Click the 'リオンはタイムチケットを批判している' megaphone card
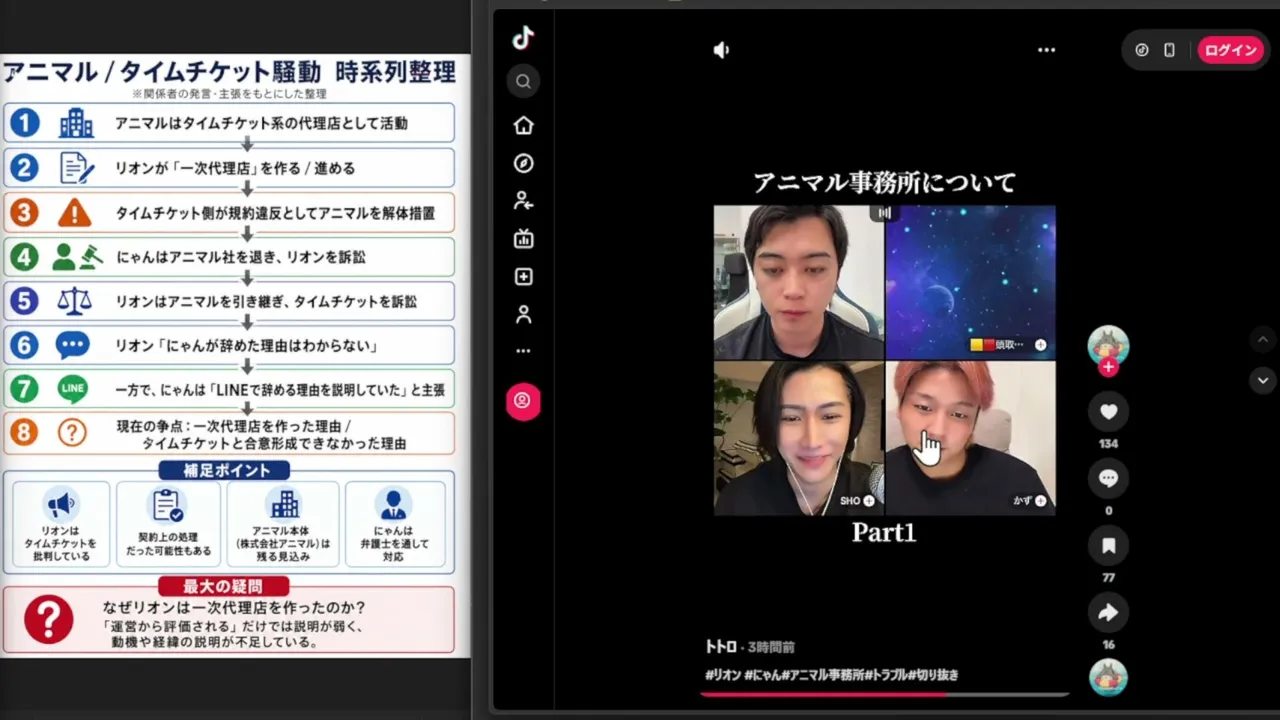Image resolution: width=1280 pixels, height=720 pixels. point(61,524)
